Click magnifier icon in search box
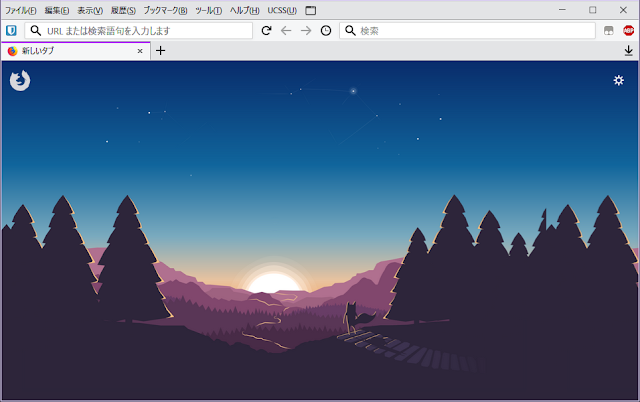 (x=350, y=31)
